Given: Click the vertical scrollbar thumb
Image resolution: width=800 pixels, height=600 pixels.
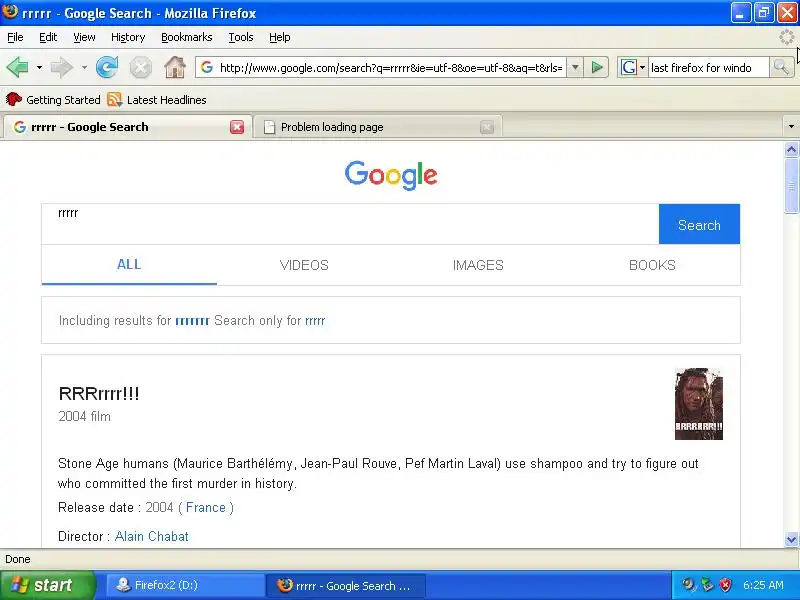Looking at the screenshot, I should 791,186.
